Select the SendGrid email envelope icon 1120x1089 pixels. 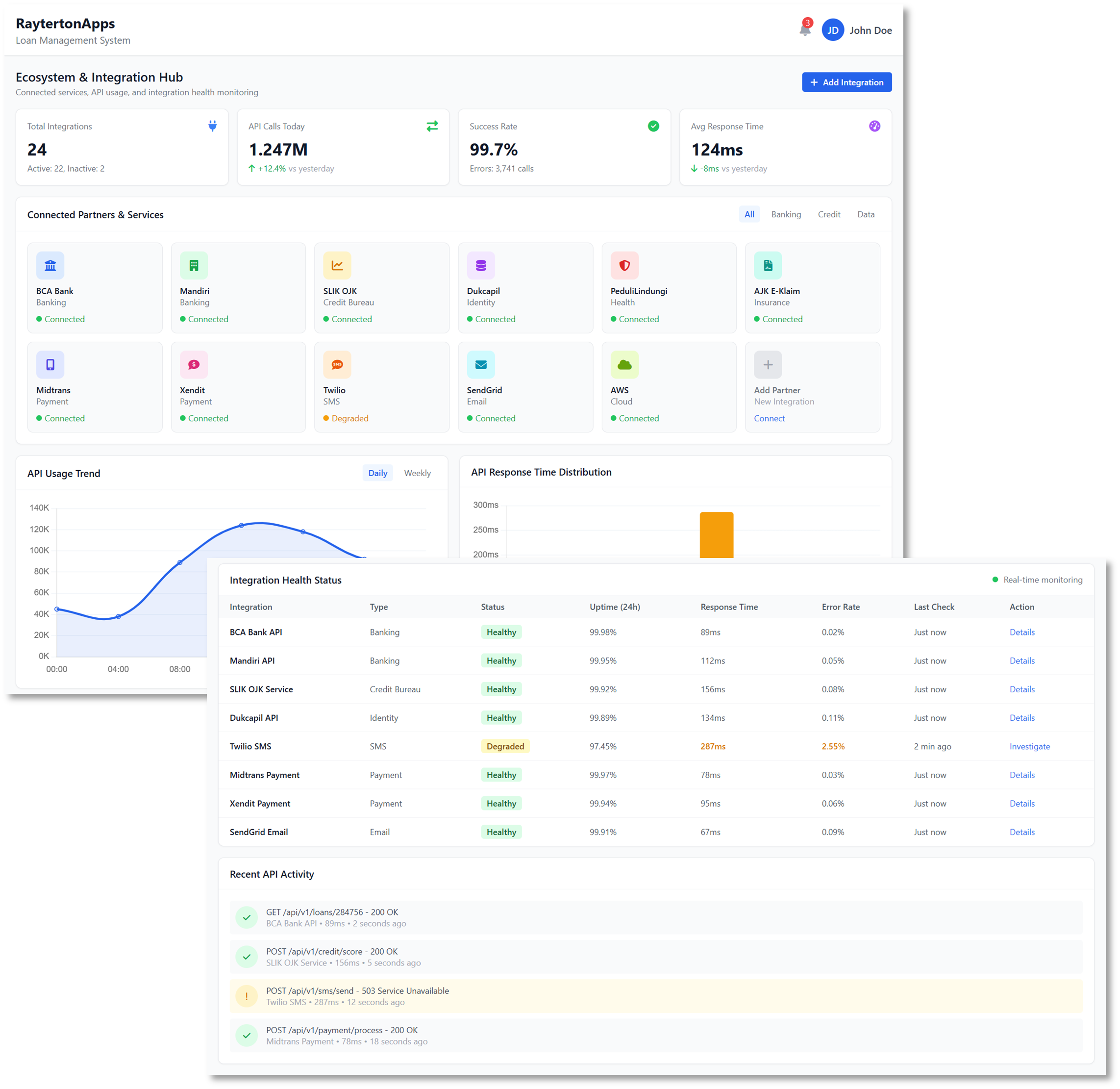click(481, 364)
